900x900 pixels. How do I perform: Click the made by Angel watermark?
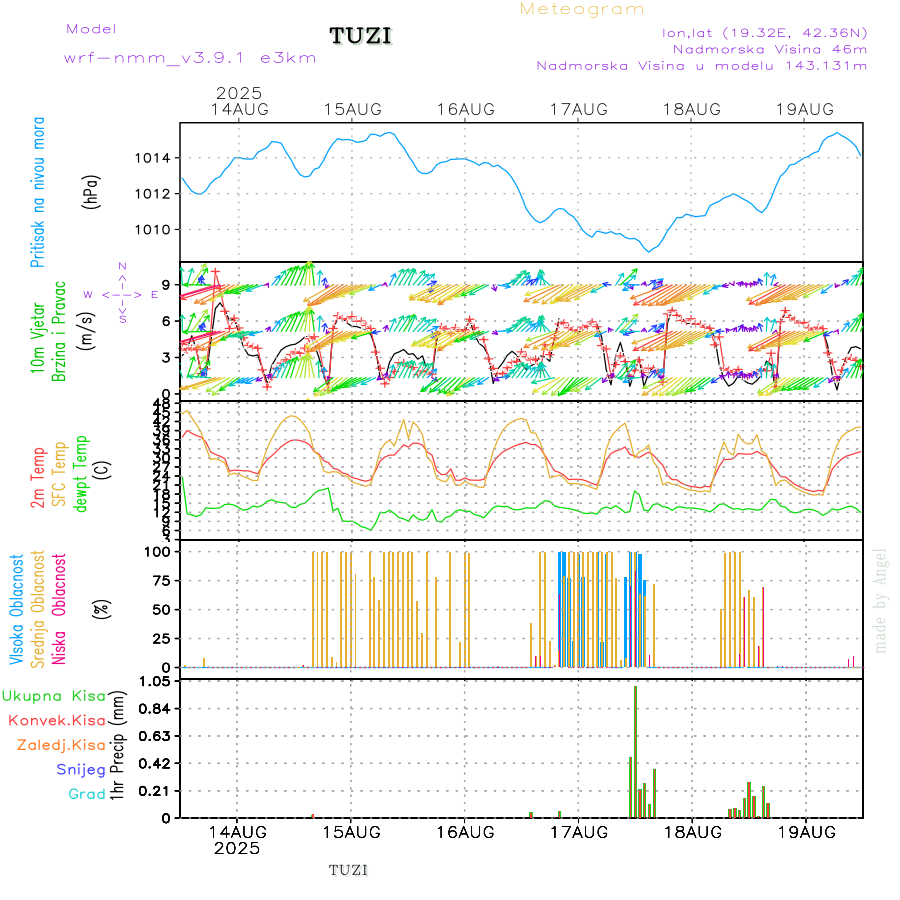pos(881,600)
